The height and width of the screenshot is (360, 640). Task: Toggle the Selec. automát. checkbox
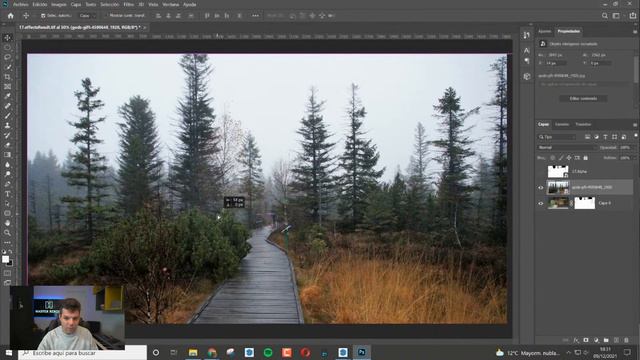coord(43,16)
